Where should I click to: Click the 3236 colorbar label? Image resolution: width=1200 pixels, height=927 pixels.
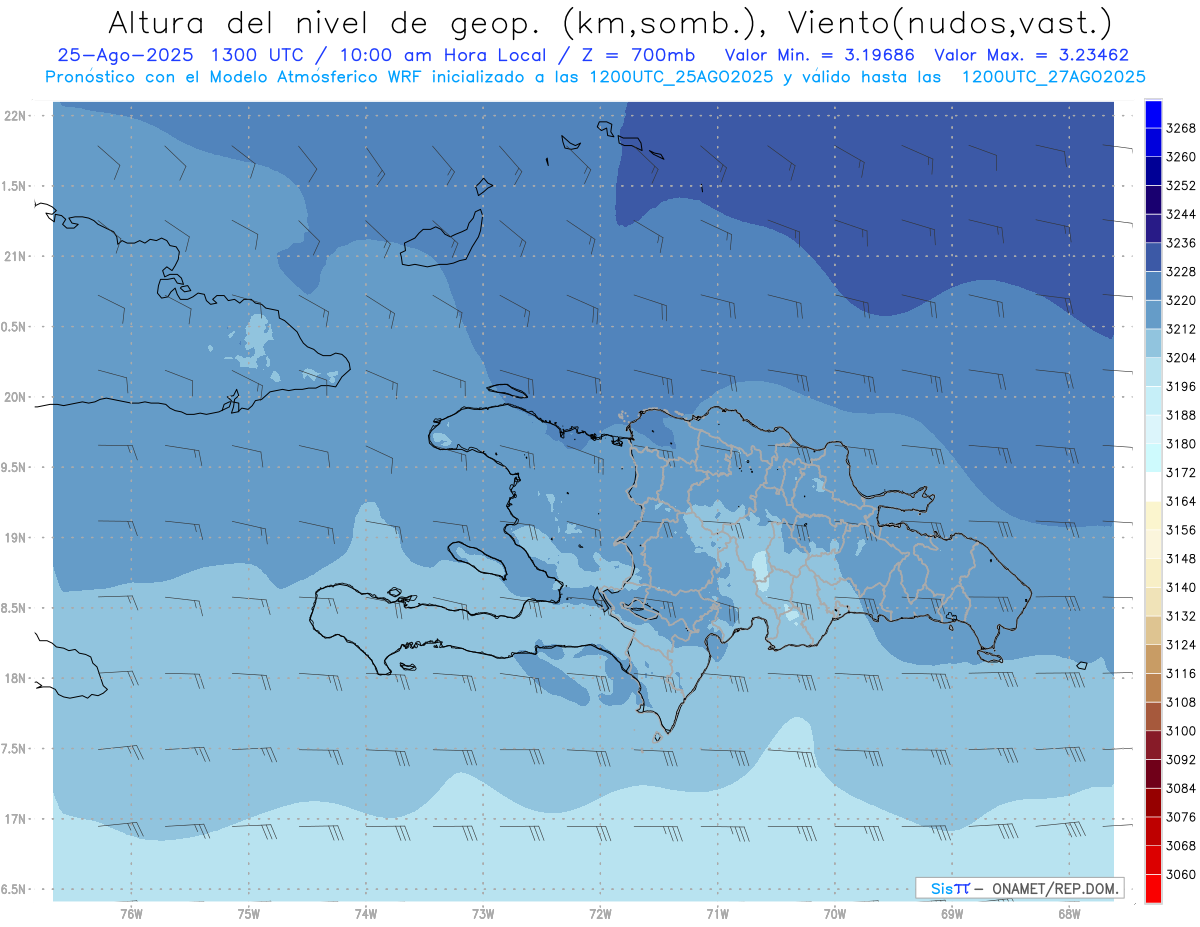(1181, 243)
